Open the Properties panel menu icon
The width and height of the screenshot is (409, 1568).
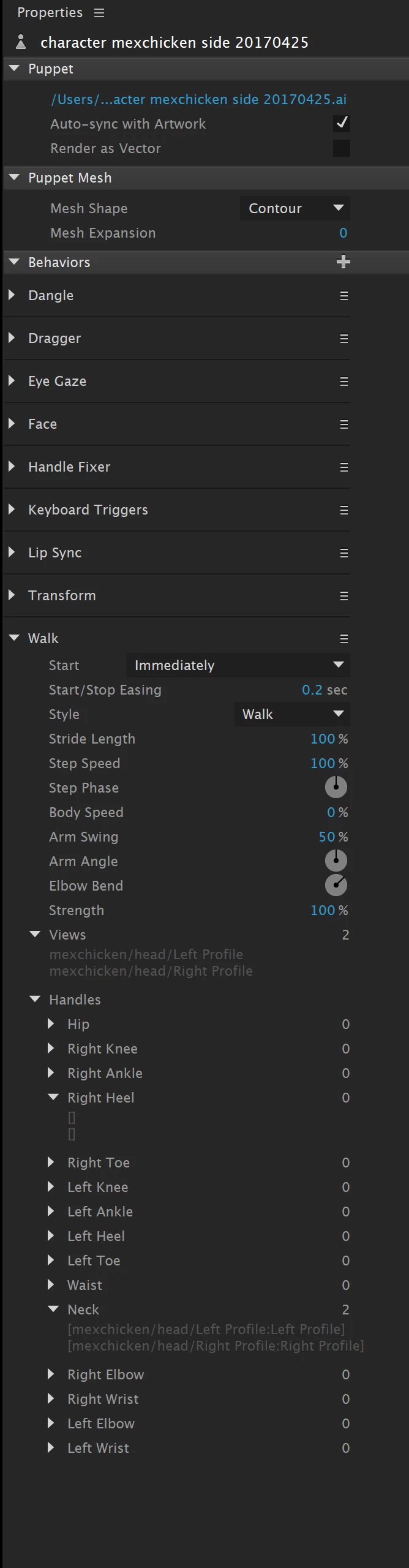tap(99, 13)
